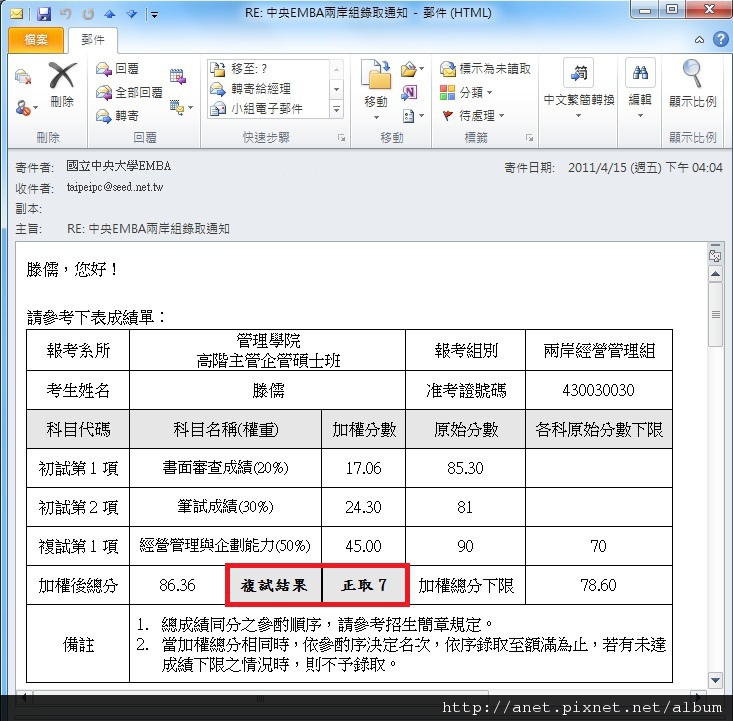
Task: Open Outlook Help question mark icon
Action: click(x=720, y=39)
